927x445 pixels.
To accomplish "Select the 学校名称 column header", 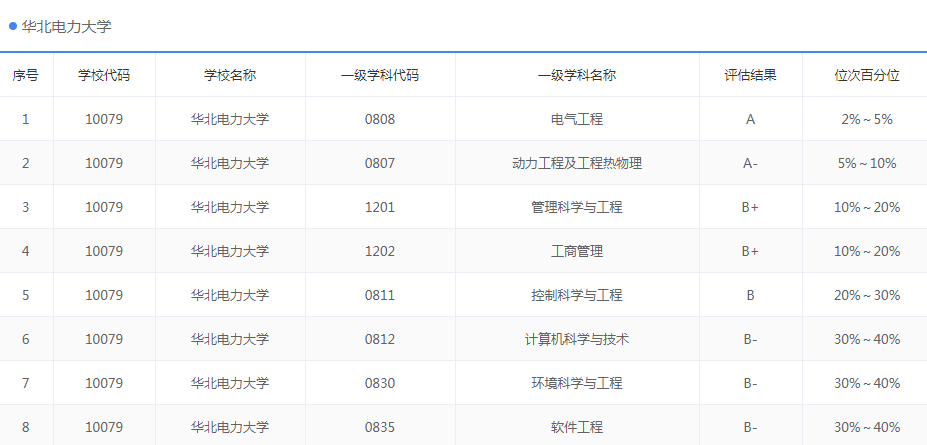I will coord(230,76).
